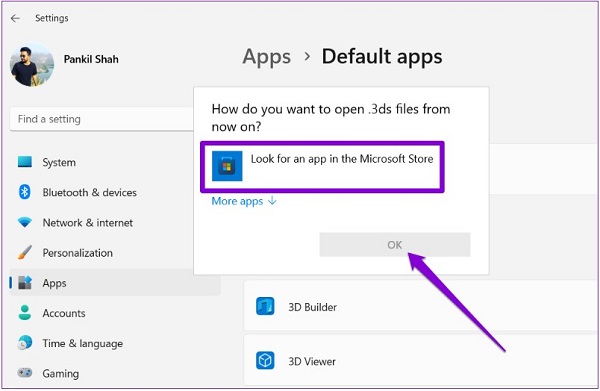Open the Pankil Shah profile picture
Viewport: 600px width, 391px height.
(32, 65)
